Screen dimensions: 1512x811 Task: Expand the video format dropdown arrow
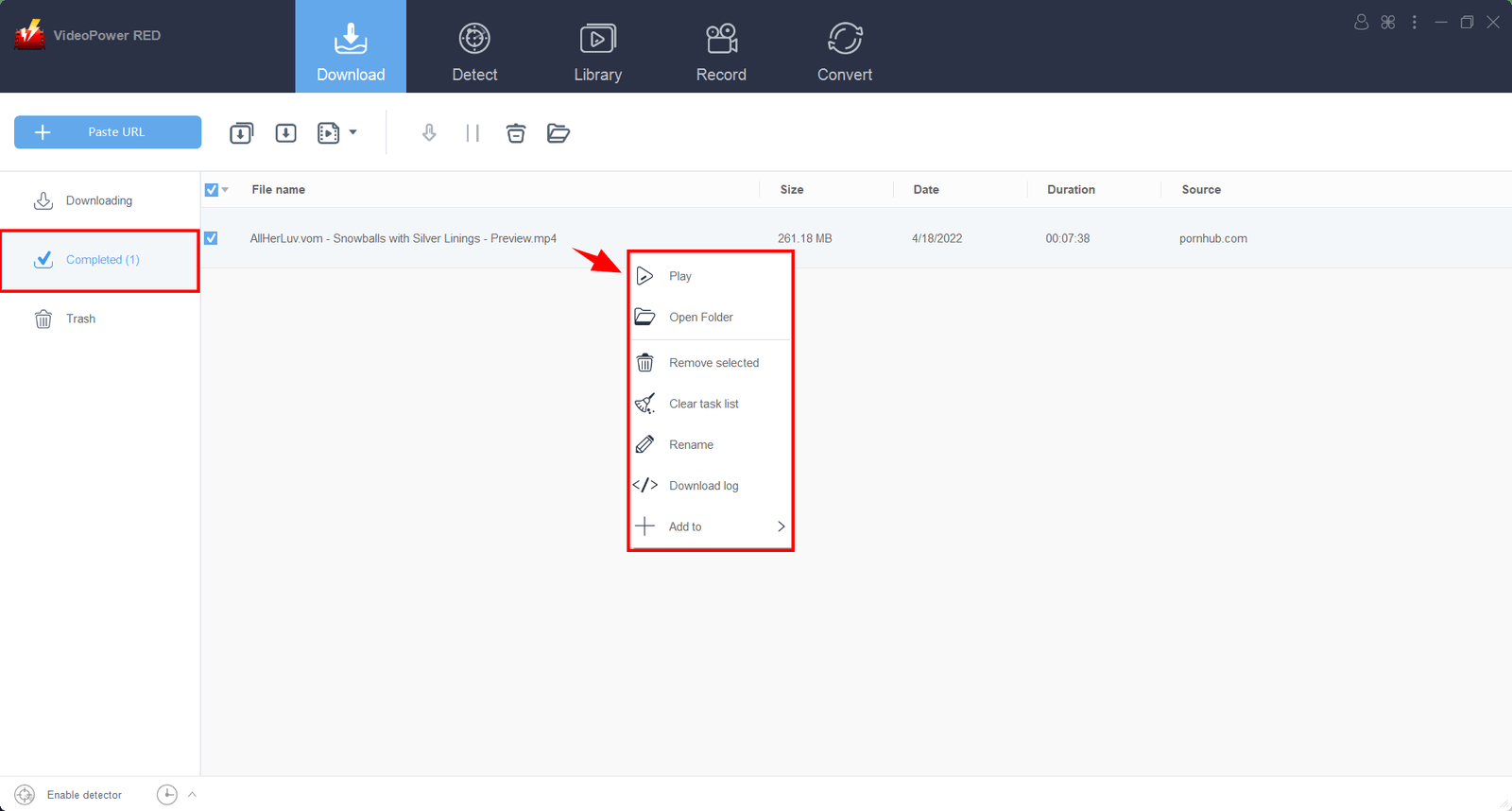pos(352,132)
